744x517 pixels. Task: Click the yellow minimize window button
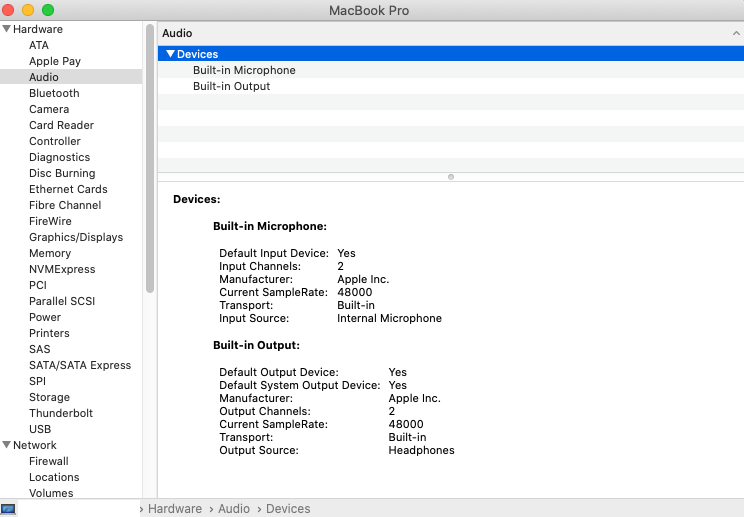pyautogui.click(x=28, y=10)
